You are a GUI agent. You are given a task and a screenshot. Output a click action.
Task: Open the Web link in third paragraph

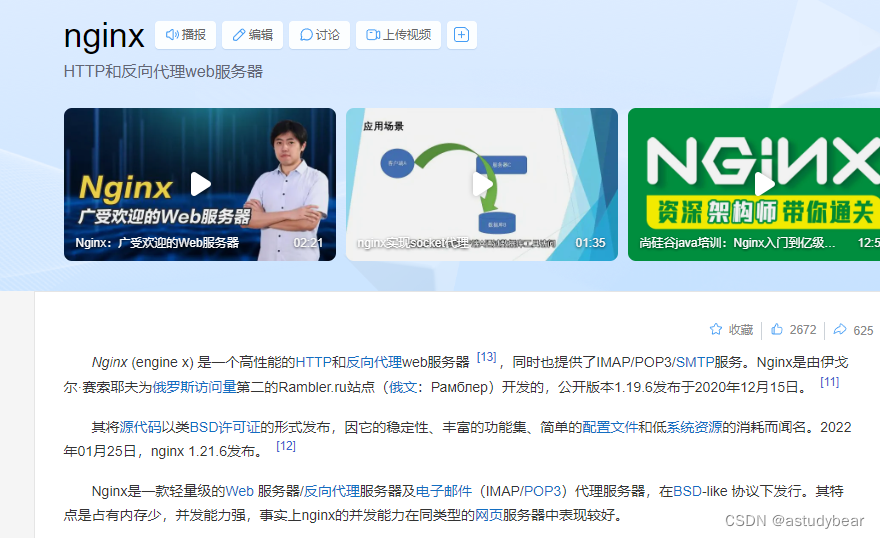(240, 491)
